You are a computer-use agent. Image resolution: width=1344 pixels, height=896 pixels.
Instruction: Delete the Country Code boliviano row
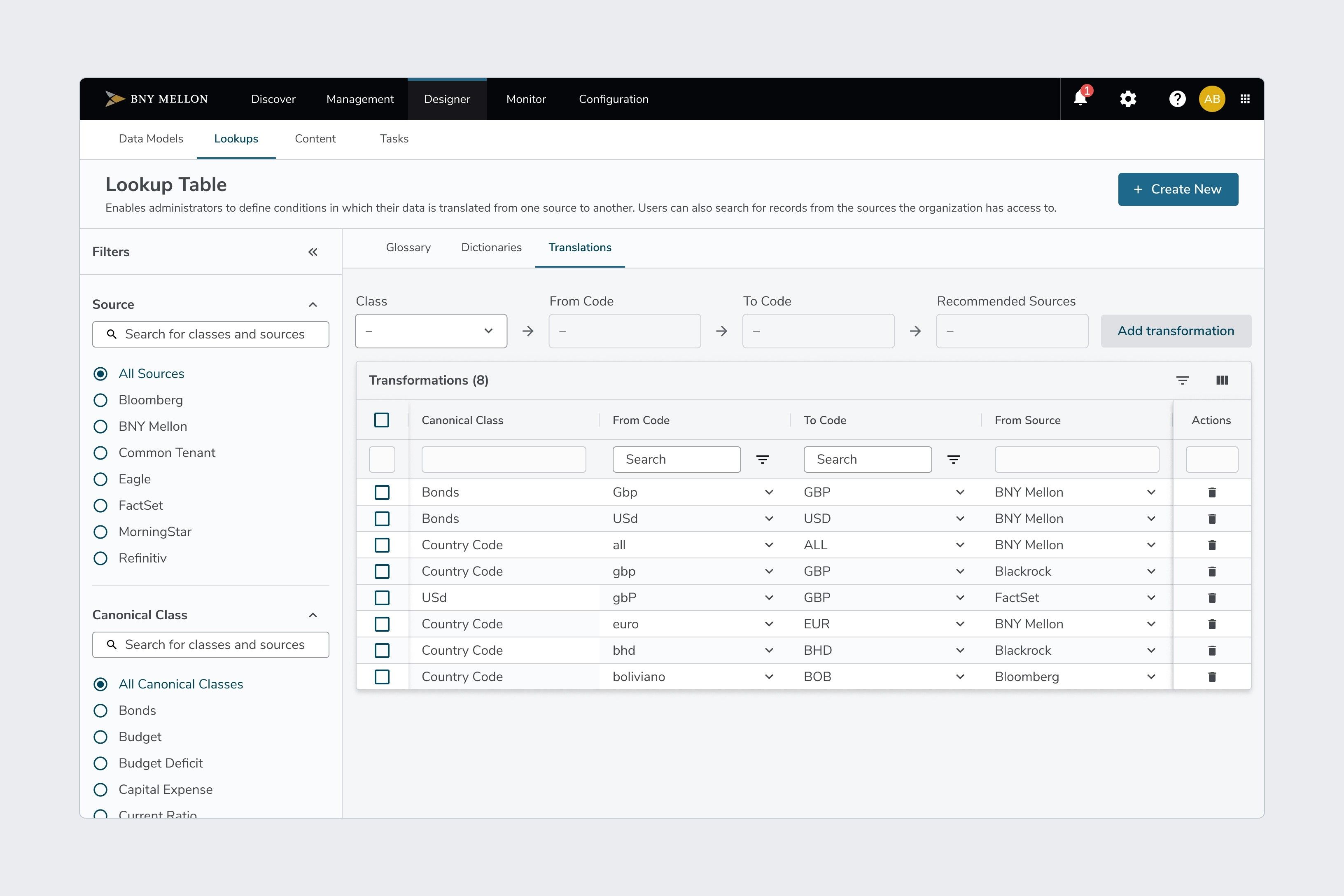point(1212,677)
